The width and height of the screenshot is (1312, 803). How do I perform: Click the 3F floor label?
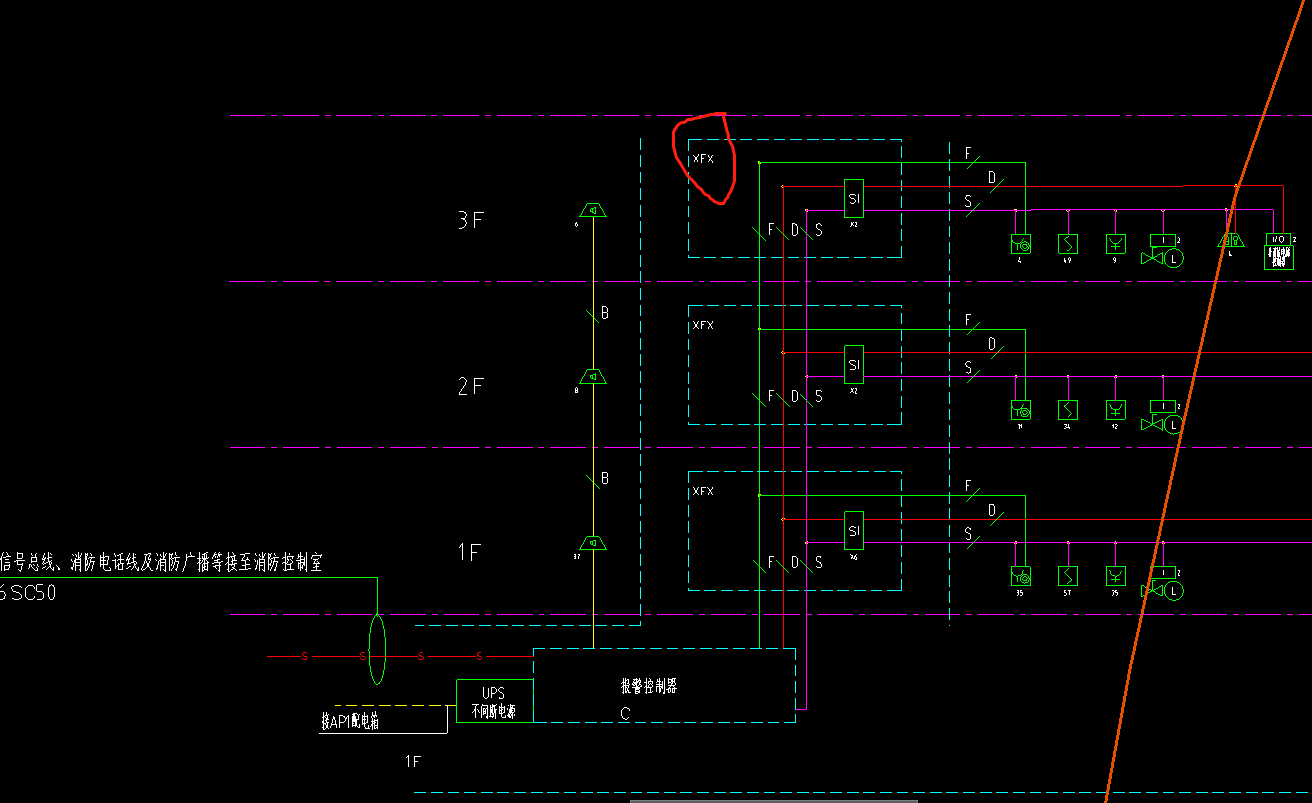(x=470, y=220)
